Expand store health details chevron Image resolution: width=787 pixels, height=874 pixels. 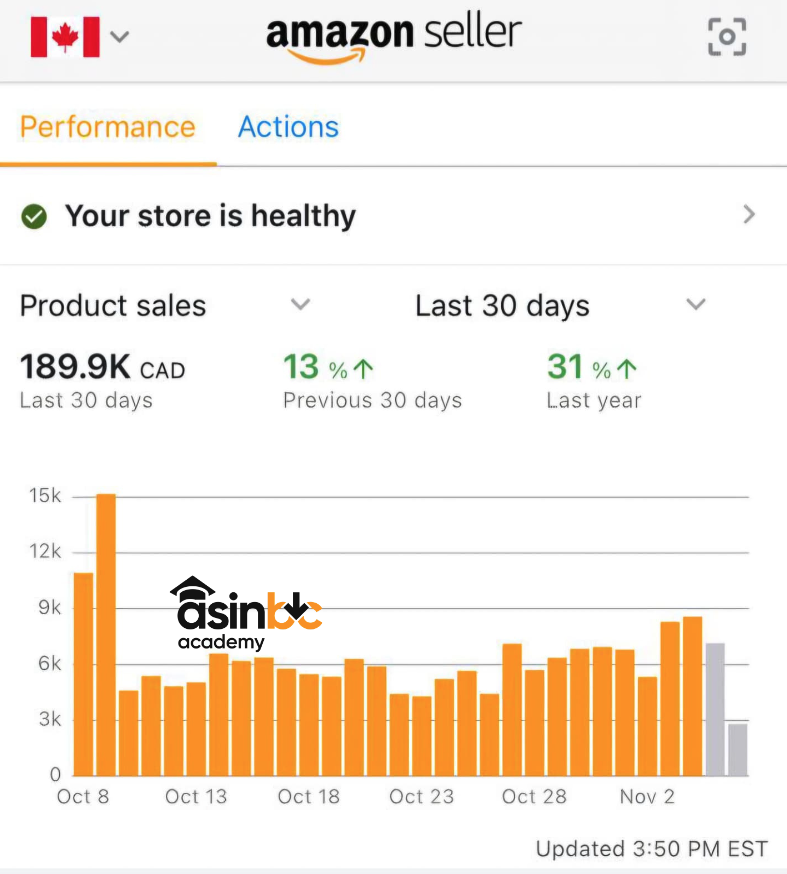749,215
